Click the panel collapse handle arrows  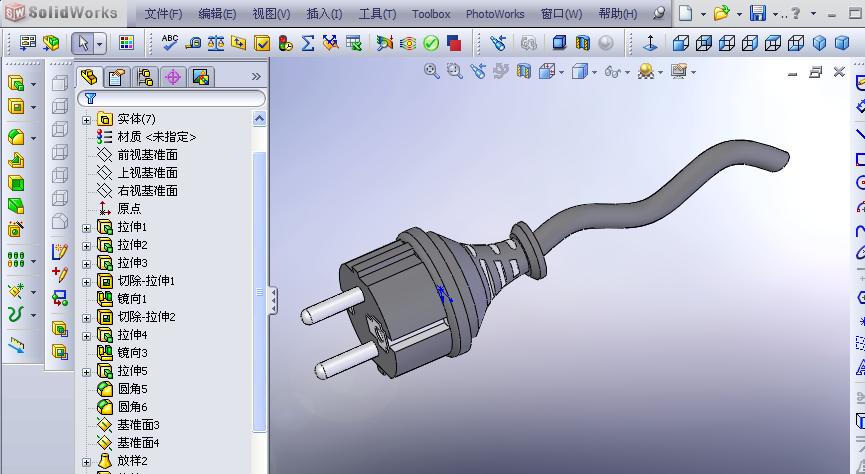tap(273, 301)
